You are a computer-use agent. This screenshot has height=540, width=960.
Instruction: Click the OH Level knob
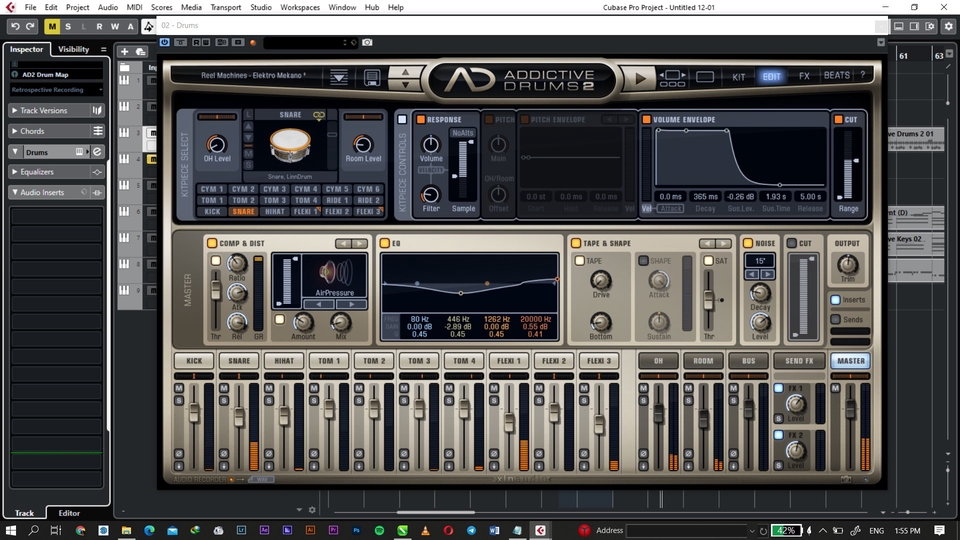point(216,144)
